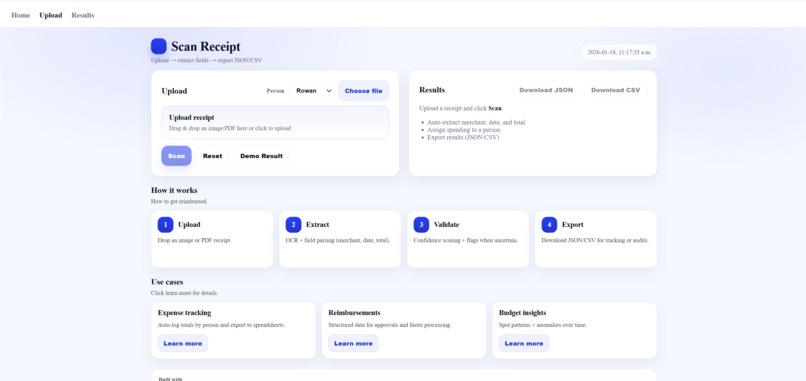The width and height of the screenshot is (806, 381).
Task: Click the Reimbursements card title
Action: coord(354,313)
